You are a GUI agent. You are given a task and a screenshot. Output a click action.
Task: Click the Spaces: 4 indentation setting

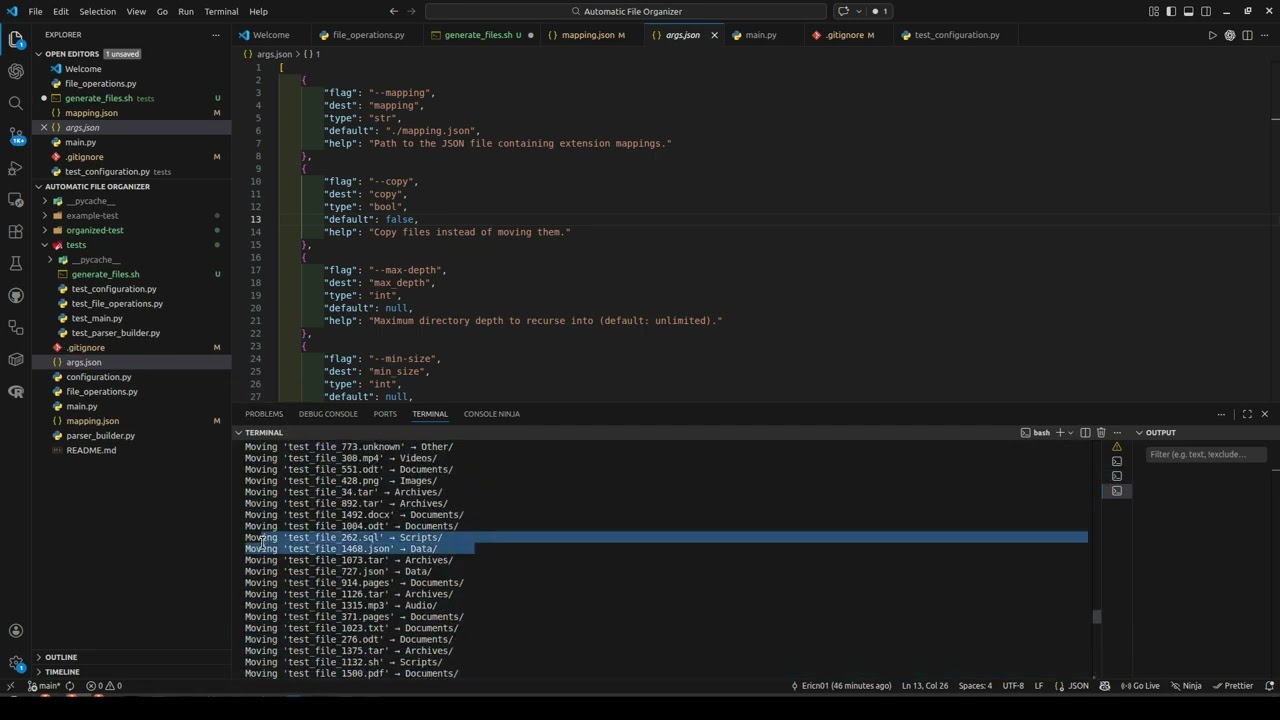pos(975,686)
